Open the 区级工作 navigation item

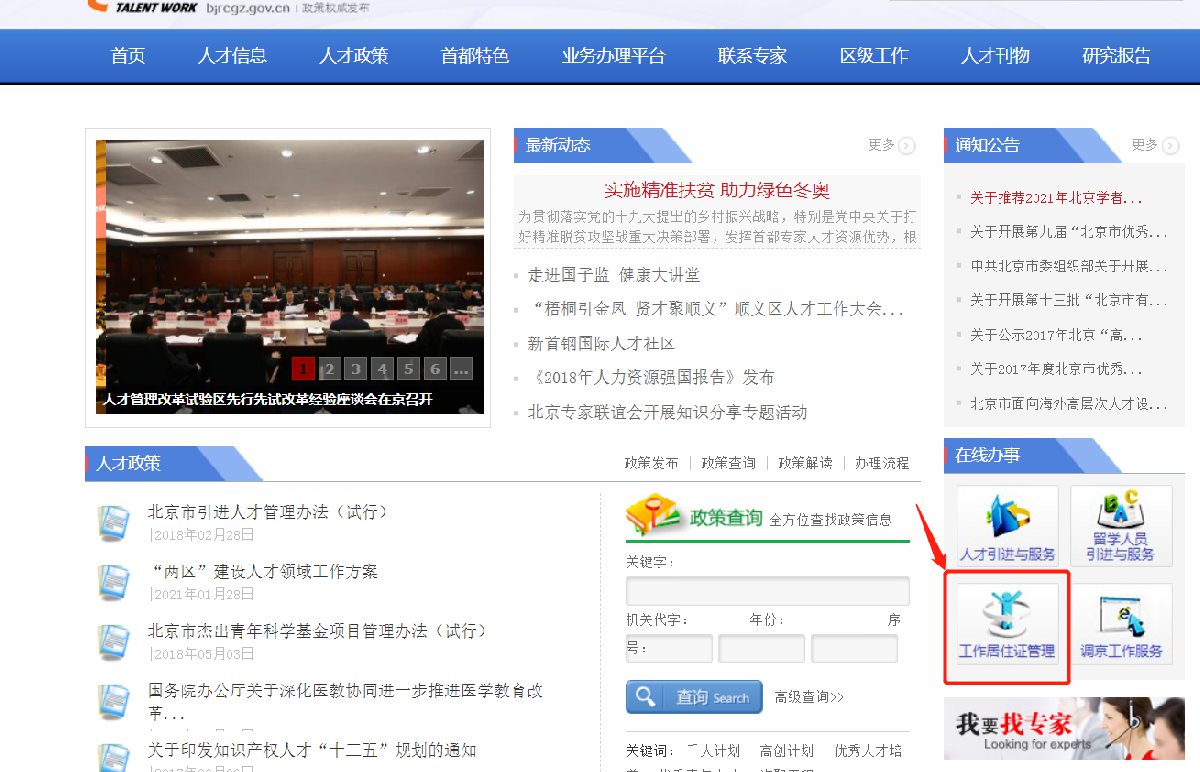(874, 56)
